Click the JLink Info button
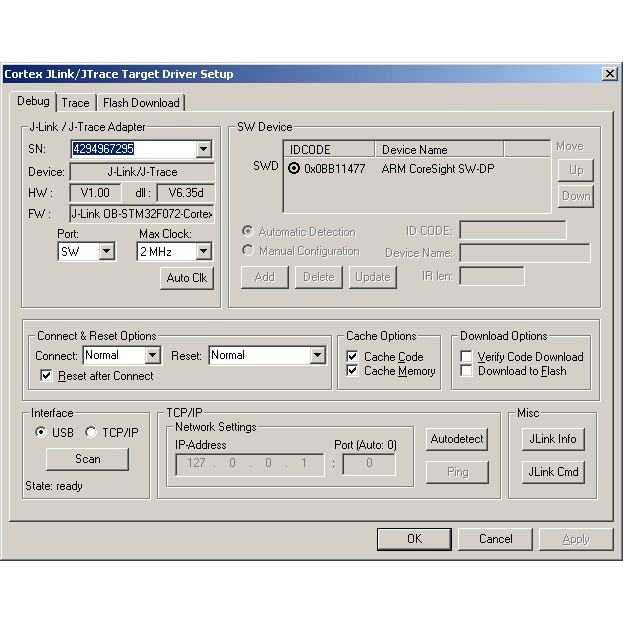Screen dimensions: 623x623 pos(552,439)
